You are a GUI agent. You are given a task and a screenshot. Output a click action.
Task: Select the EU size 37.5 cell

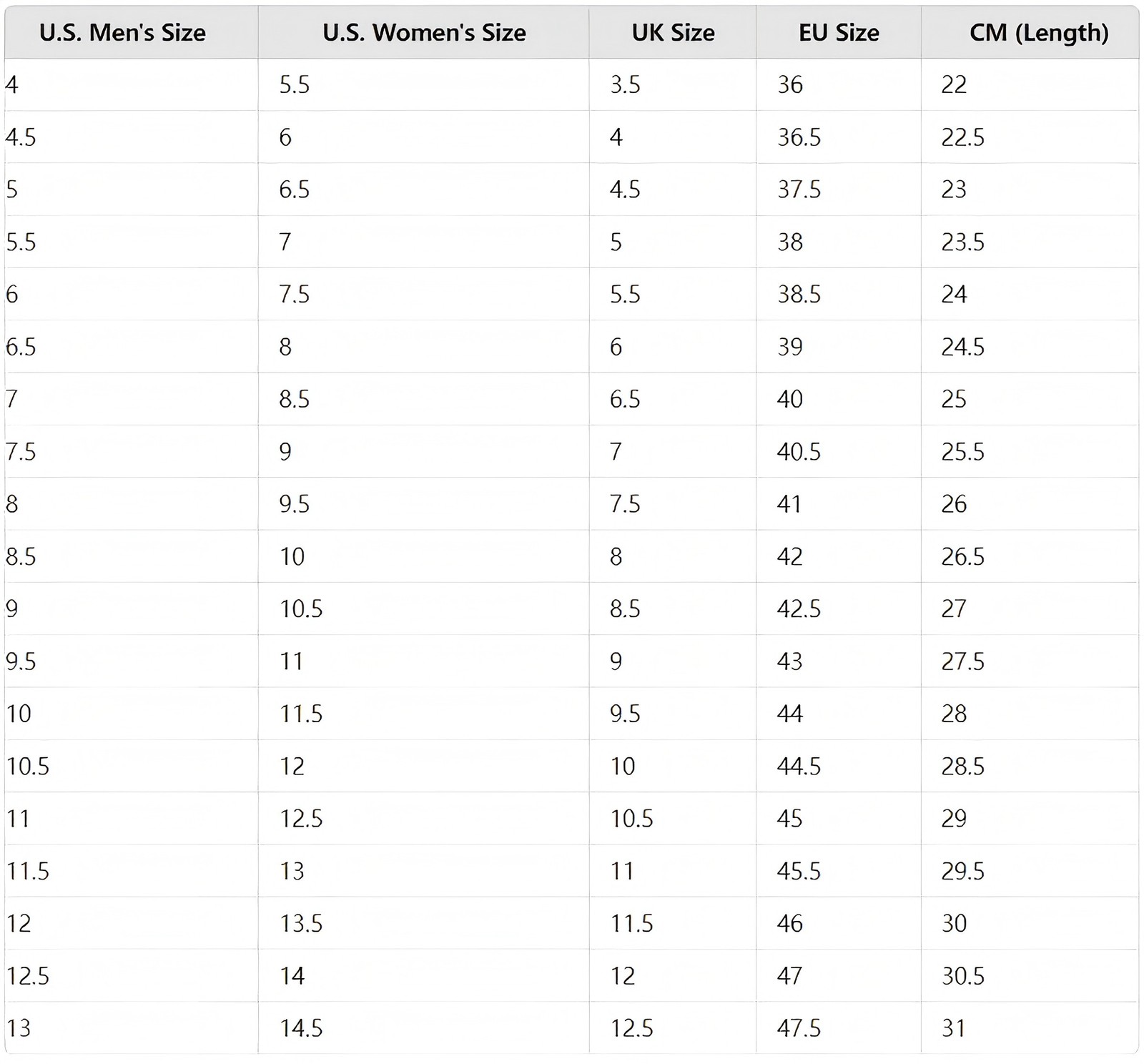coord(838,189)
